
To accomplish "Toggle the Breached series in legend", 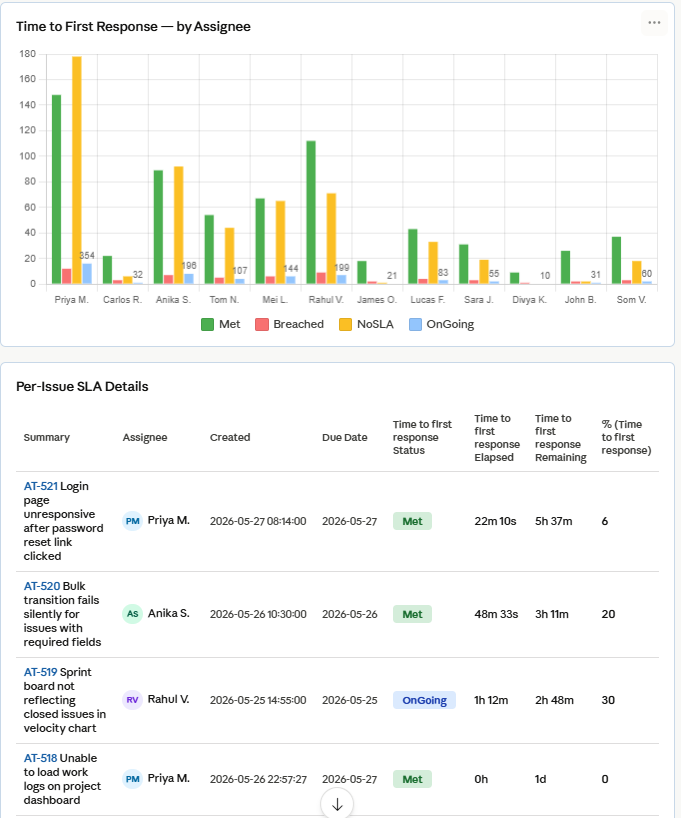I will click(290, 324).
